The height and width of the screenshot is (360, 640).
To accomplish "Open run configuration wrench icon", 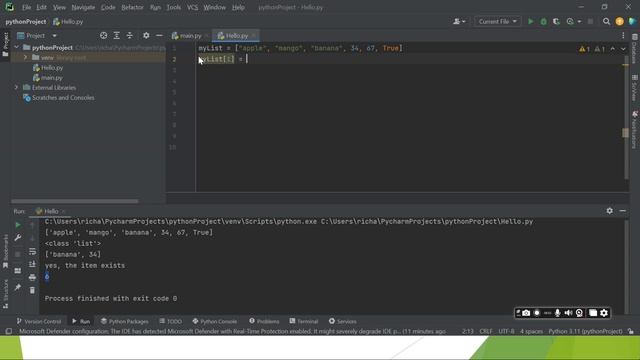I will [x=18, y=238].
